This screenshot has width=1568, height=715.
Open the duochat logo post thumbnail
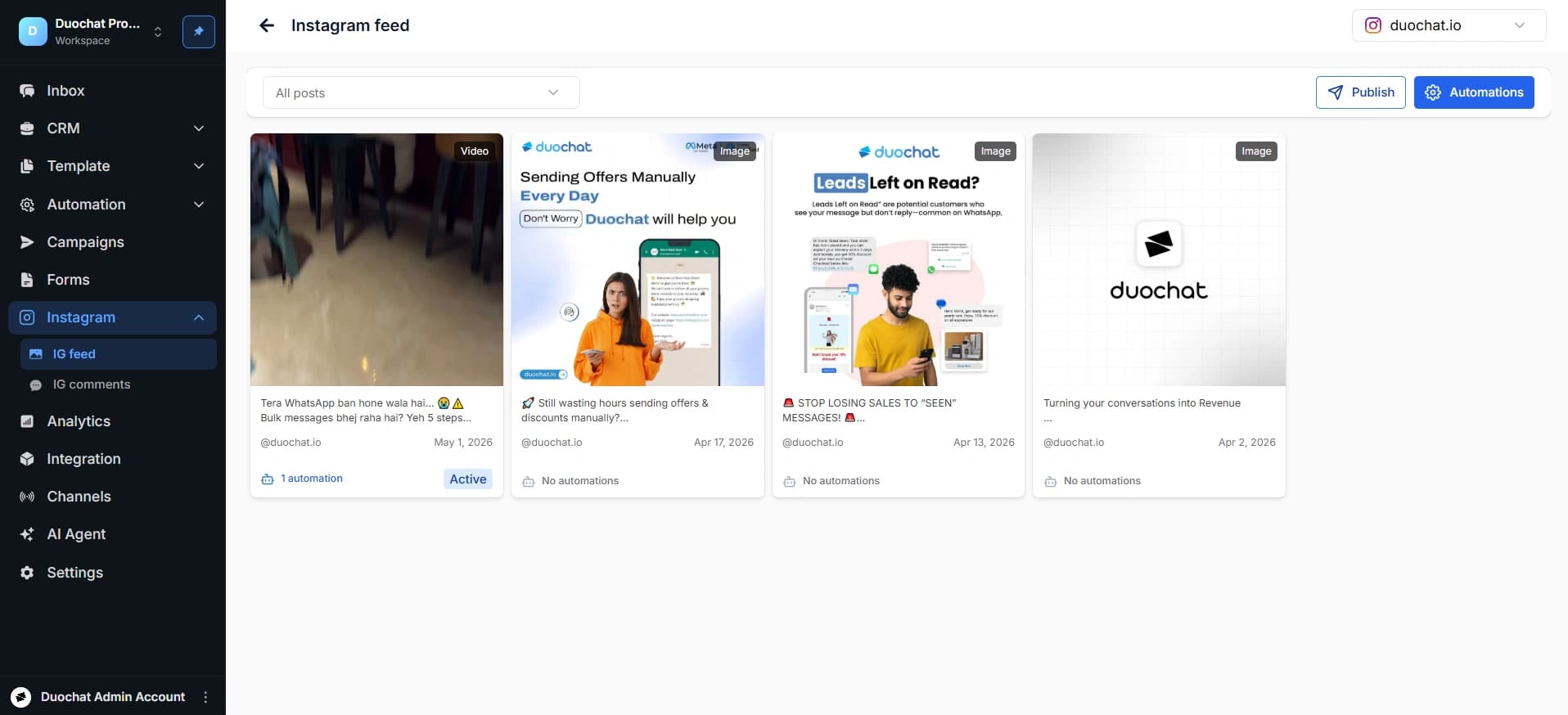point(1159,259)
